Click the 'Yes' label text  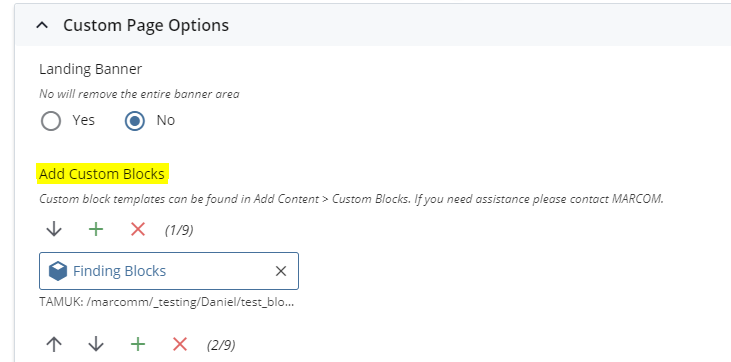click(x=83, y=120)
